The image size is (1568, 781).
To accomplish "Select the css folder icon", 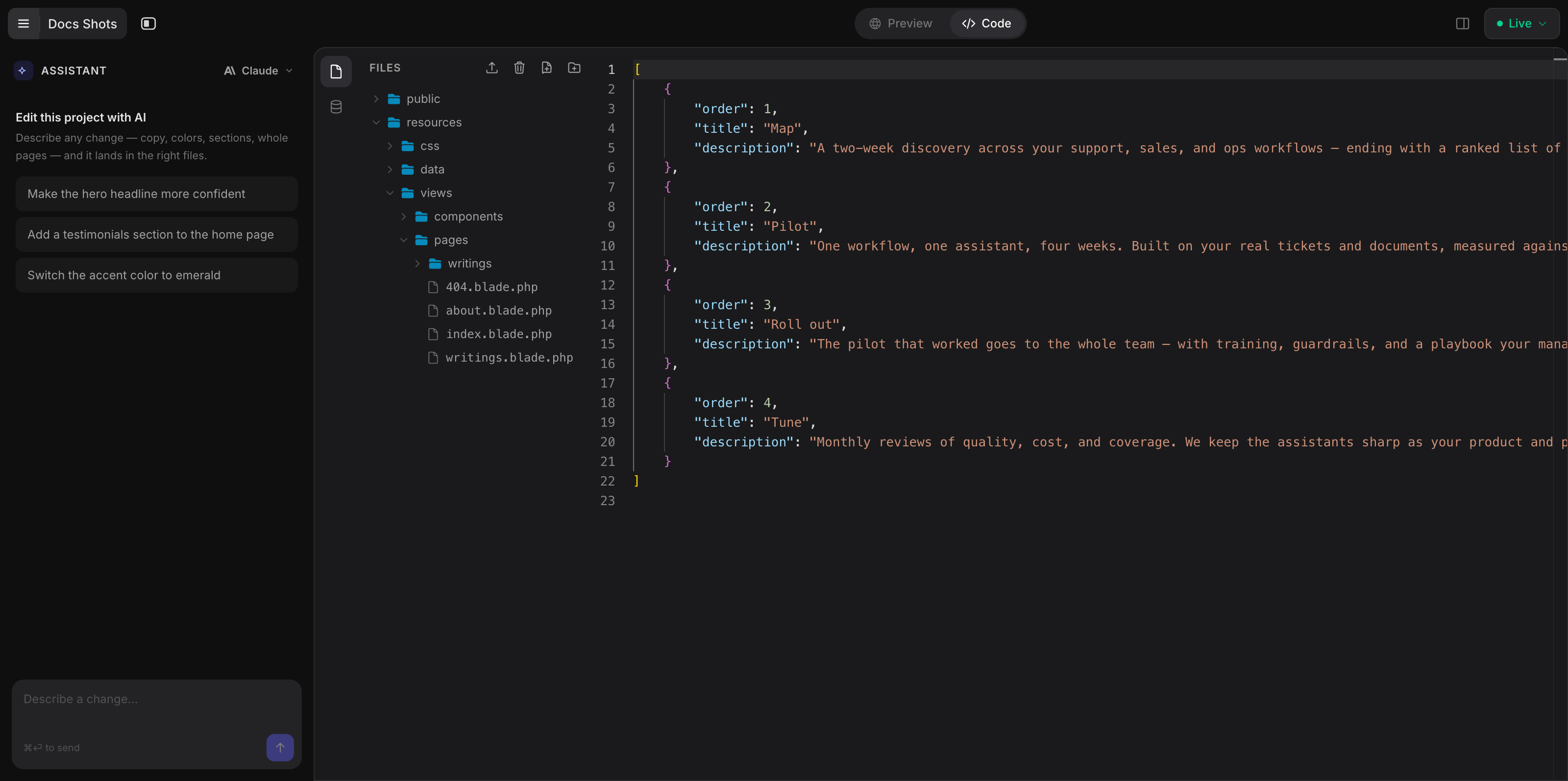I will [408, 146].
